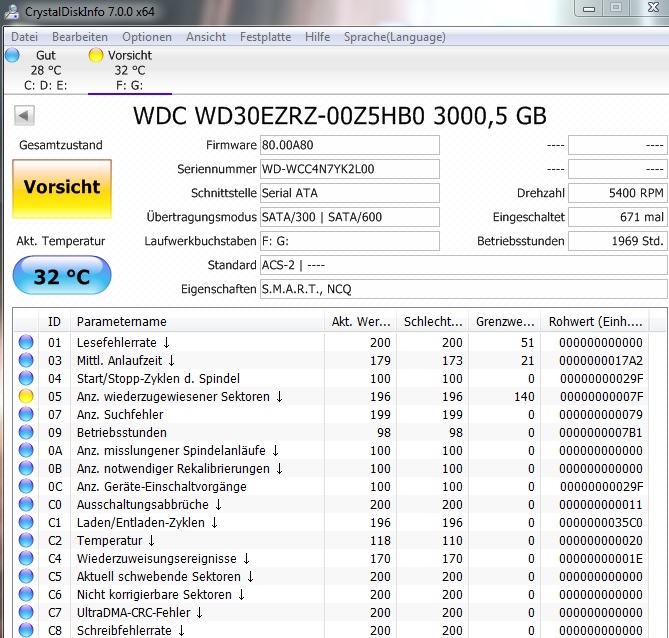Click raw value 0000000035C0
The height and width of the screenshot is (638, 669).
(x=601, y=522)
